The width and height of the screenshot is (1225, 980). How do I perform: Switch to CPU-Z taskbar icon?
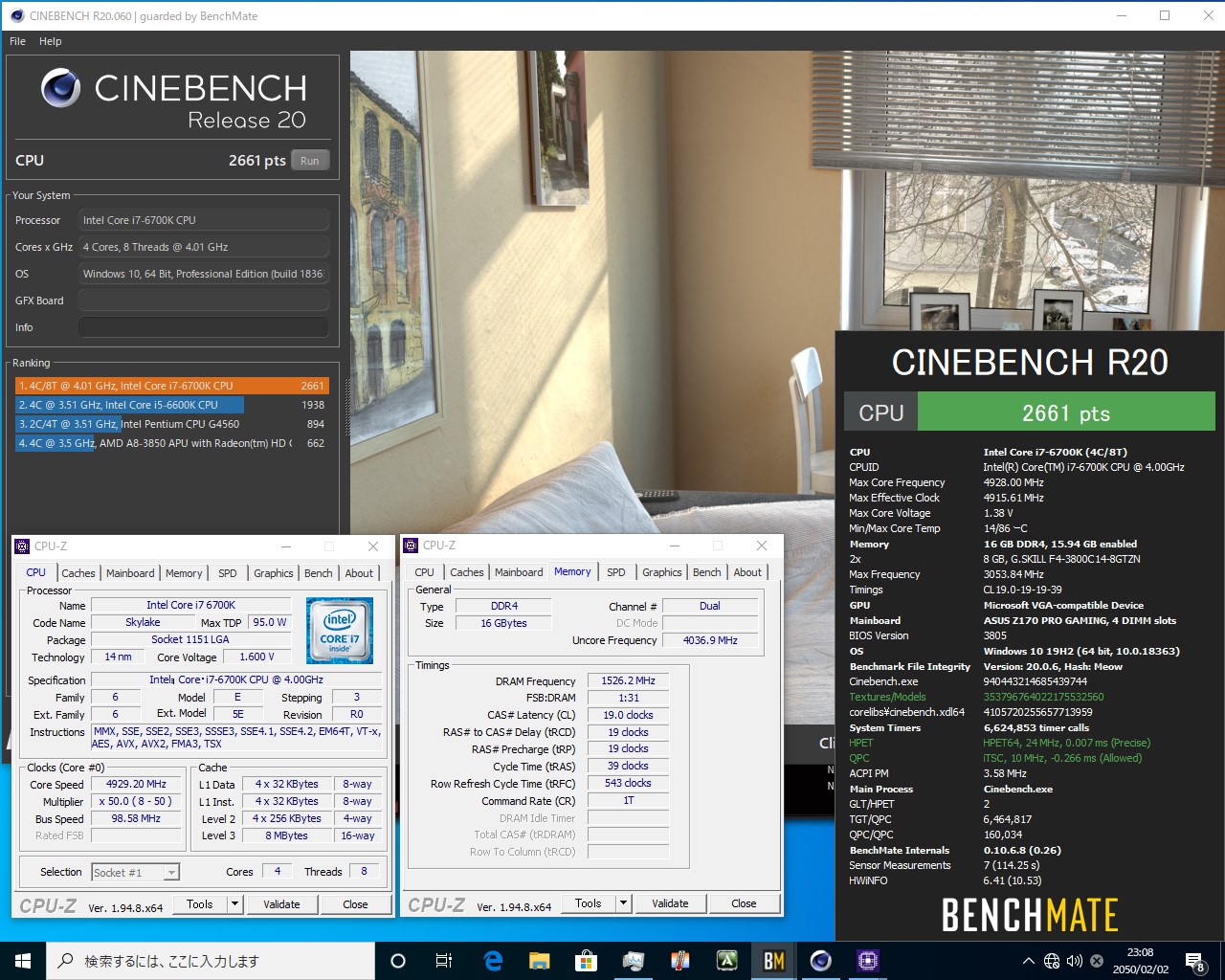pyautogui.click(x=867, y=961)
